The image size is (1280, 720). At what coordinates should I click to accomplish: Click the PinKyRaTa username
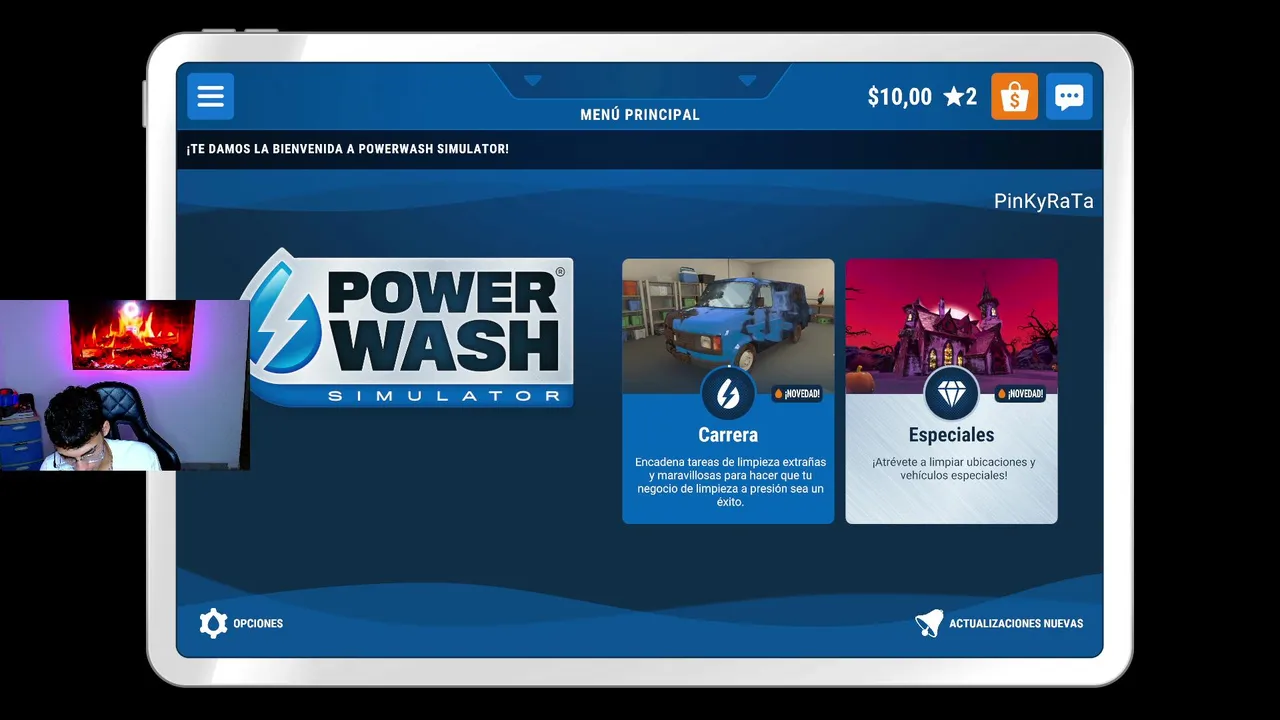tap(1043, 201)
